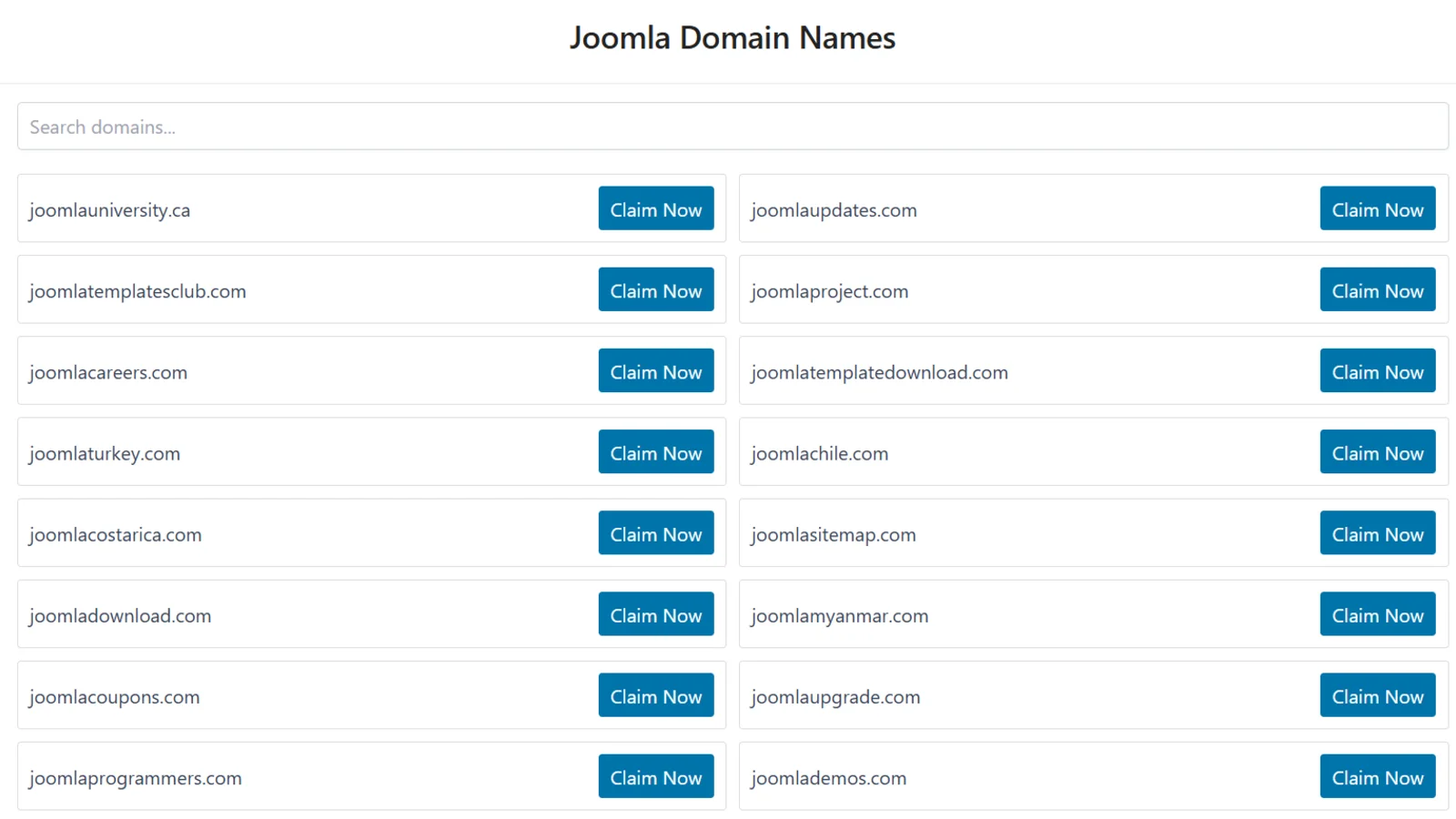Claim joomlacostarica.com domain
Image resolution: width=1456 pixels, height=819 pixels.
(x=656, y=532)
